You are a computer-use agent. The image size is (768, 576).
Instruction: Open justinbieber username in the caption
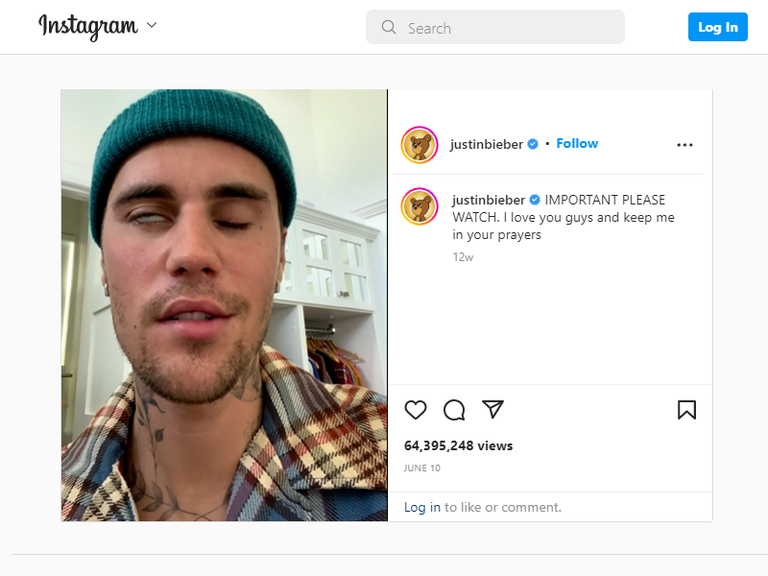tap(488, 200)
